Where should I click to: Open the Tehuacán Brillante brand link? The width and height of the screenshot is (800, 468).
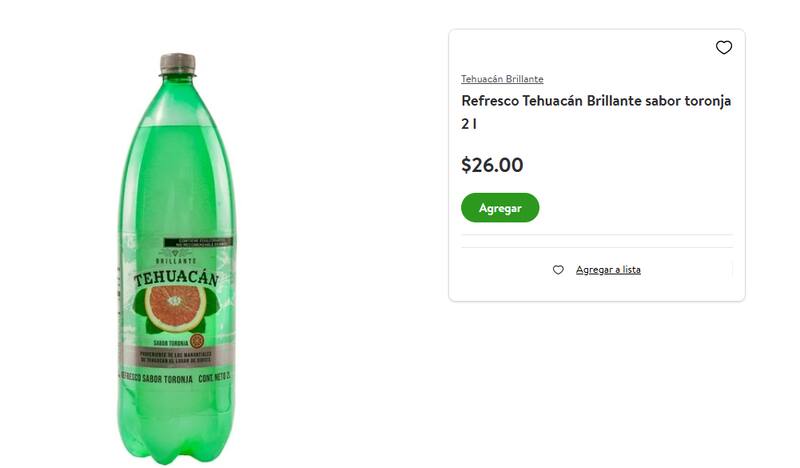(502, 79)
